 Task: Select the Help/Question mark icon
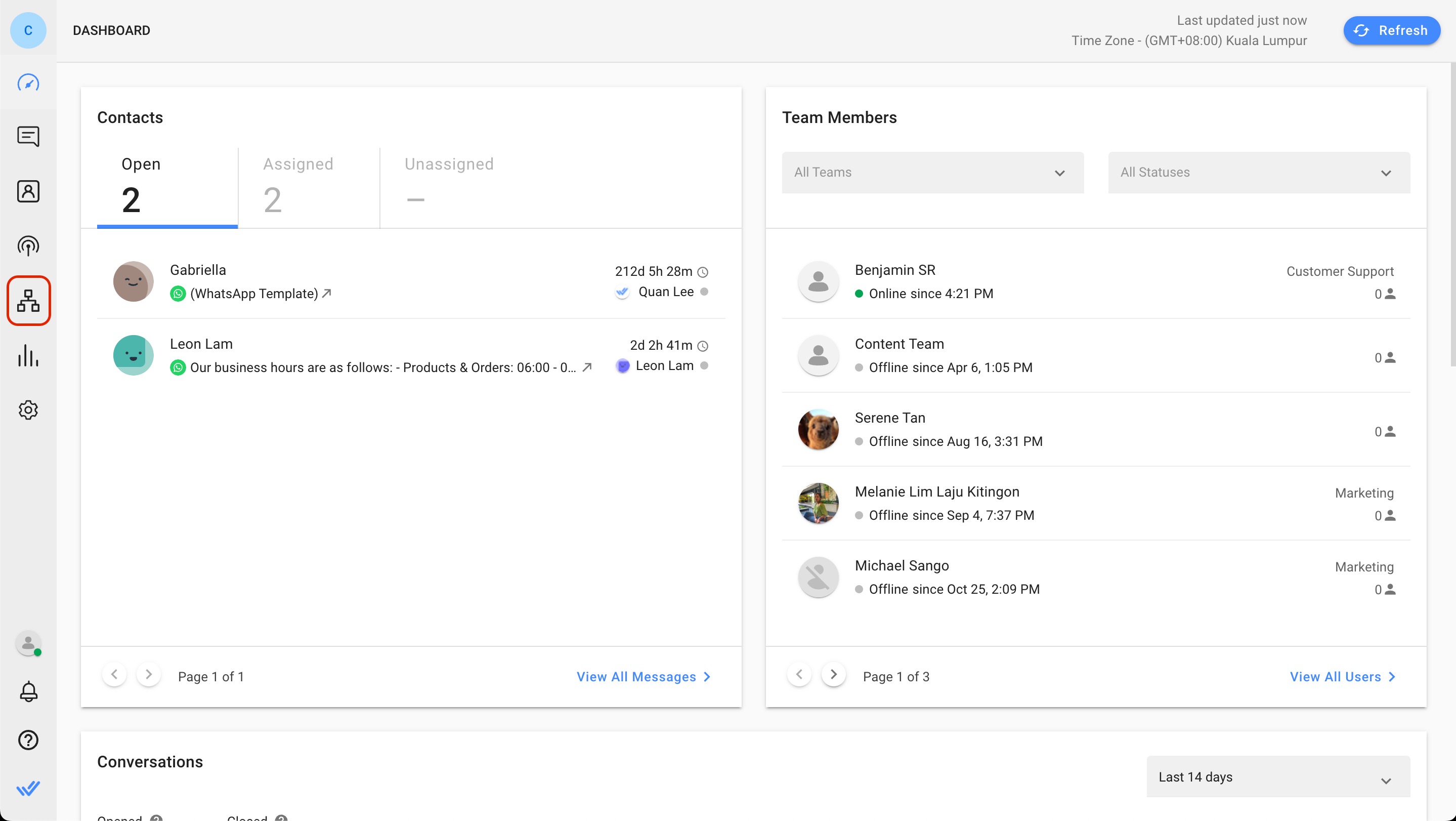(x=28, y=740)
